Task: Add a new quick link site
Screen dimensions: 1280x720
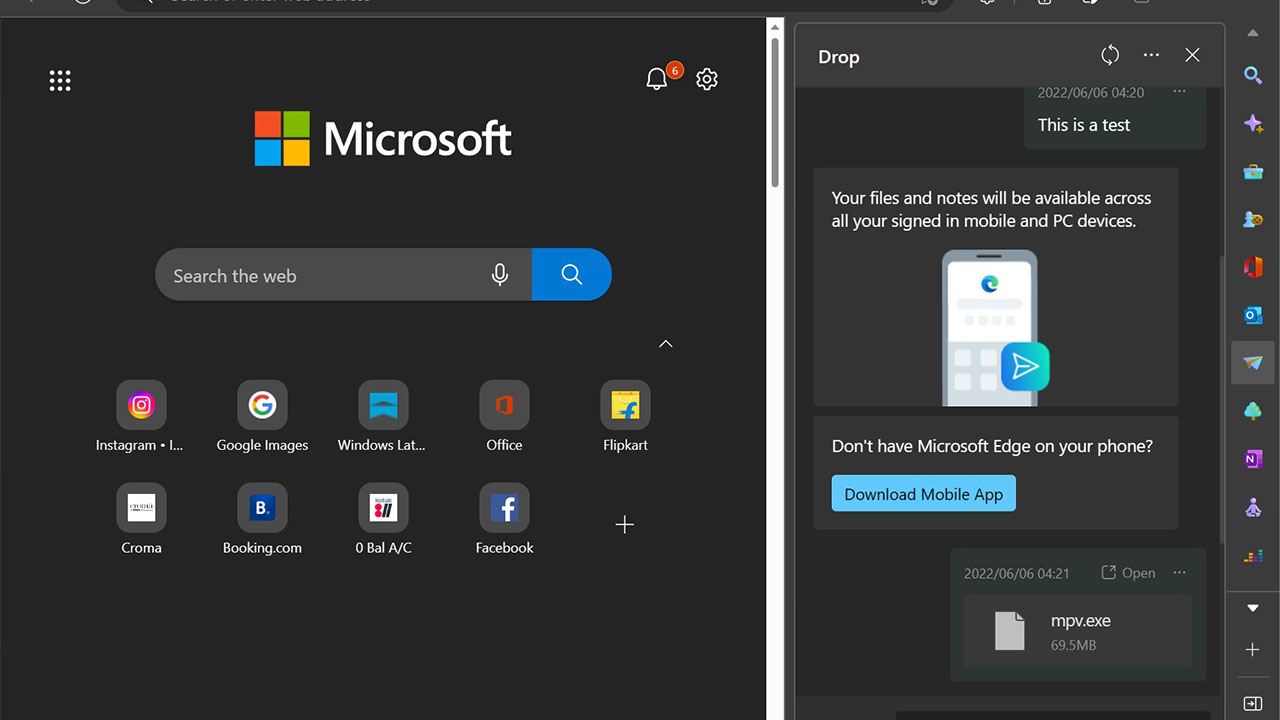Action: pos(625,524)
